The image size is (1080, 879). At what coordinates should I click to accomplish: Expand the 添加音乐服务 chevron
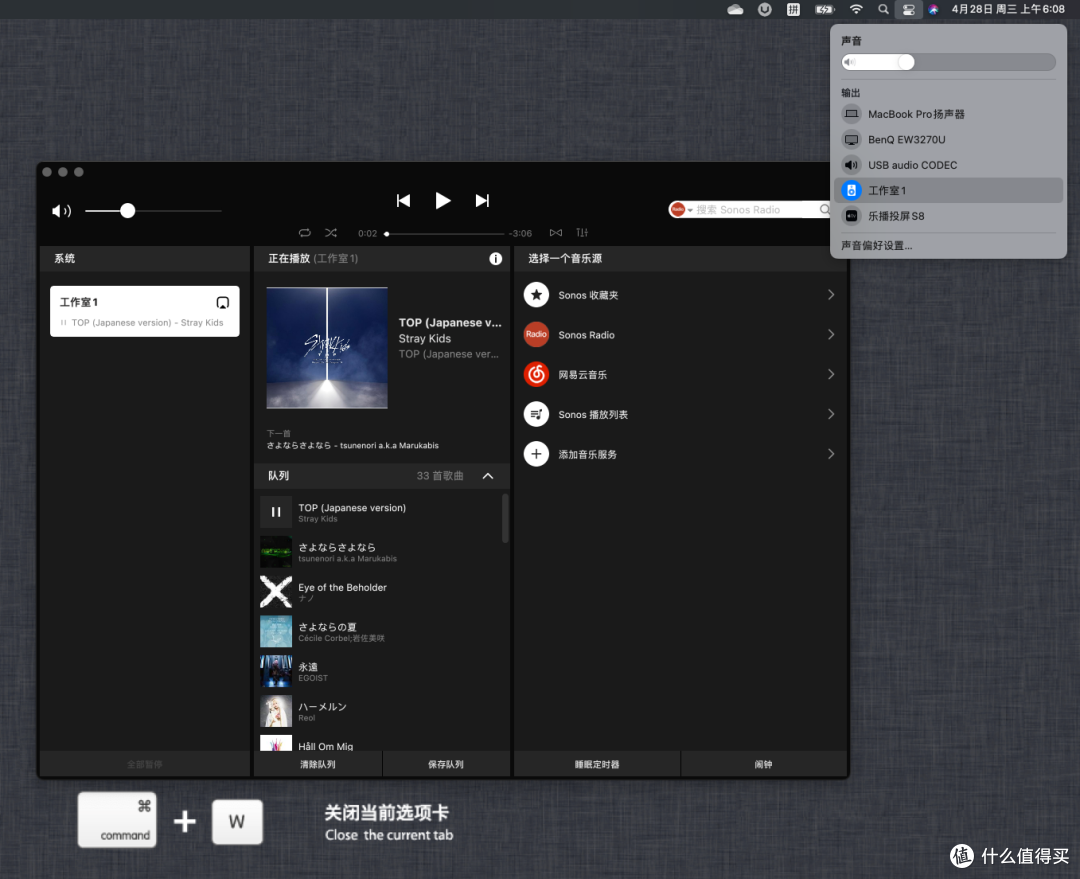coord(831,454)
